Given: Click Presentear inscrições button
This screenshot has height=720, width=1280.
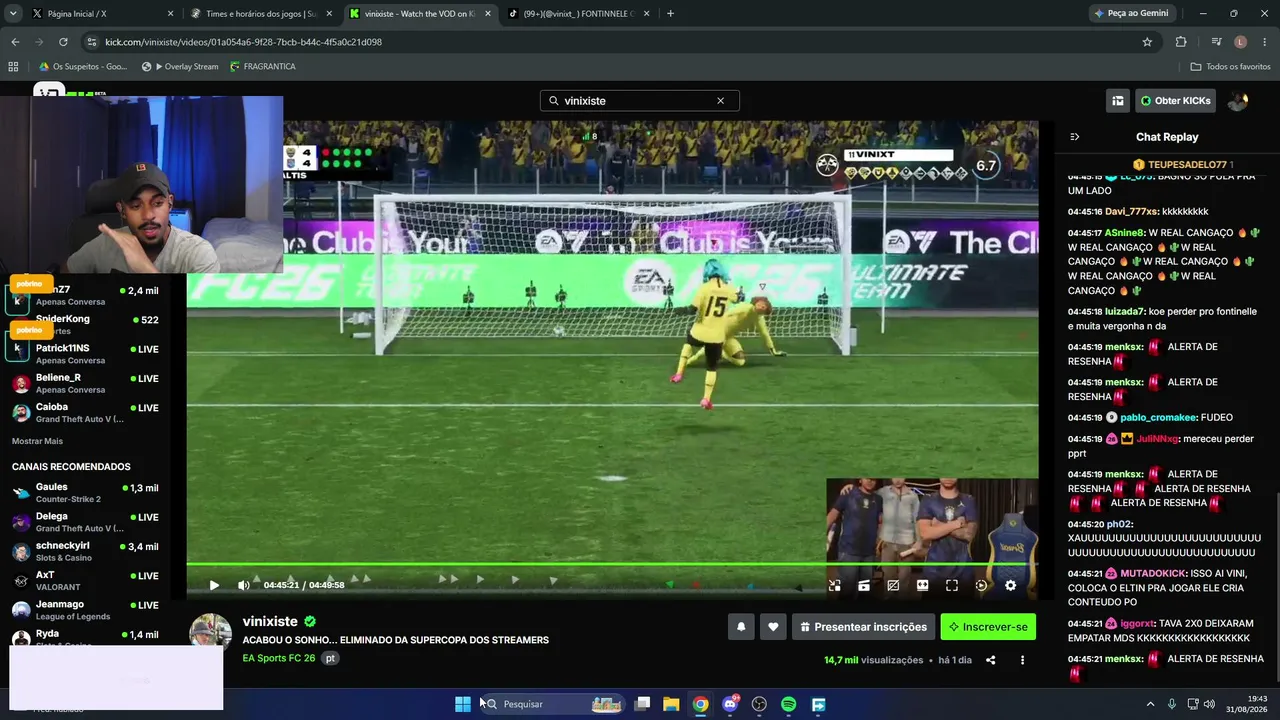Looking at the screenshot, I should 864,627.
